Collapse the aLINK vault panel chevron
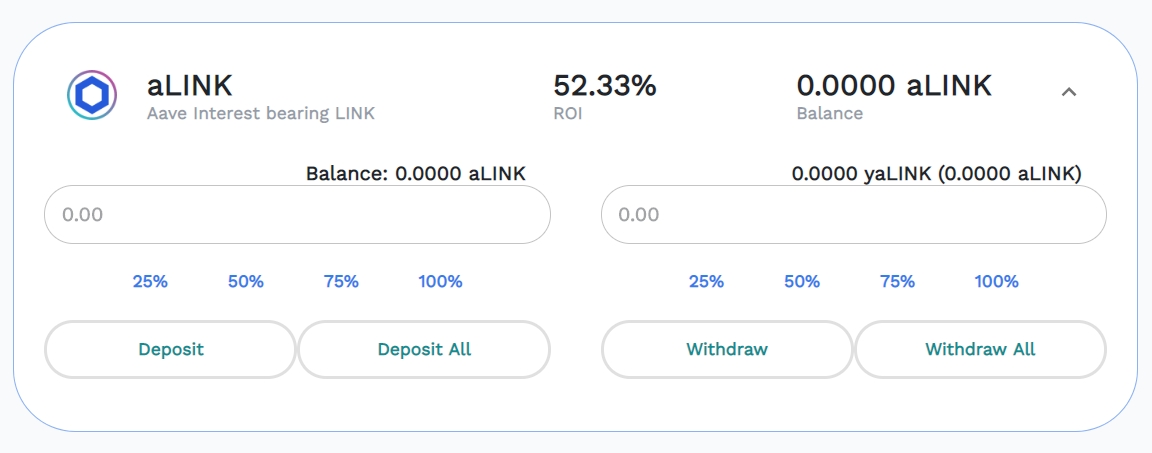 pyautogui.click(x=1068, y=92)
